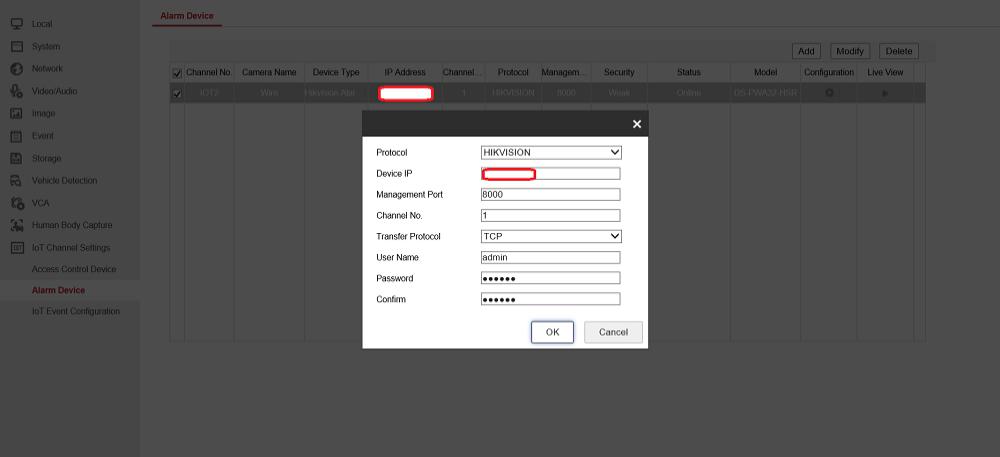This screenshot has width=1000, height=457.
Task: Click the Storage icon in sidebar
Action: click(x=17, y=158)
